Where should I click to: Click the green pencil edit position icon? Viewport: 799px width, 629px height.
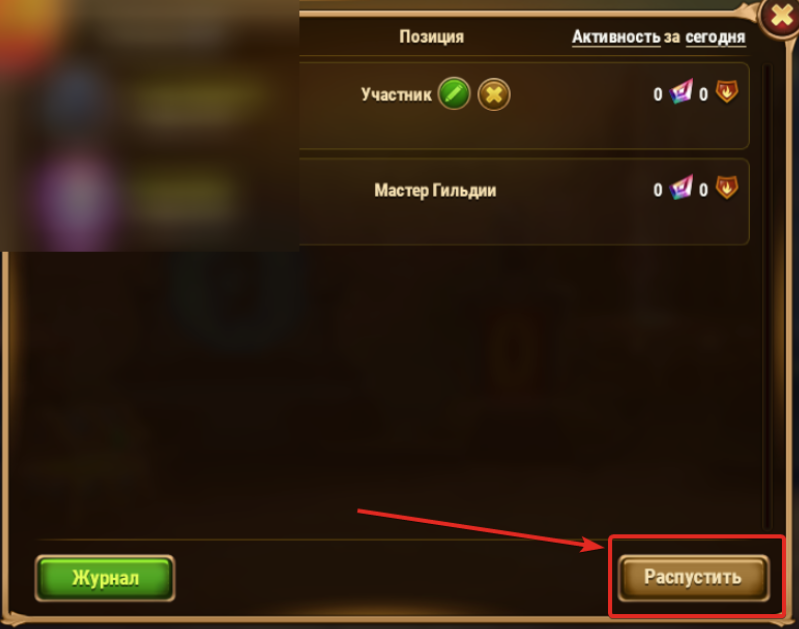click(454, 94)
